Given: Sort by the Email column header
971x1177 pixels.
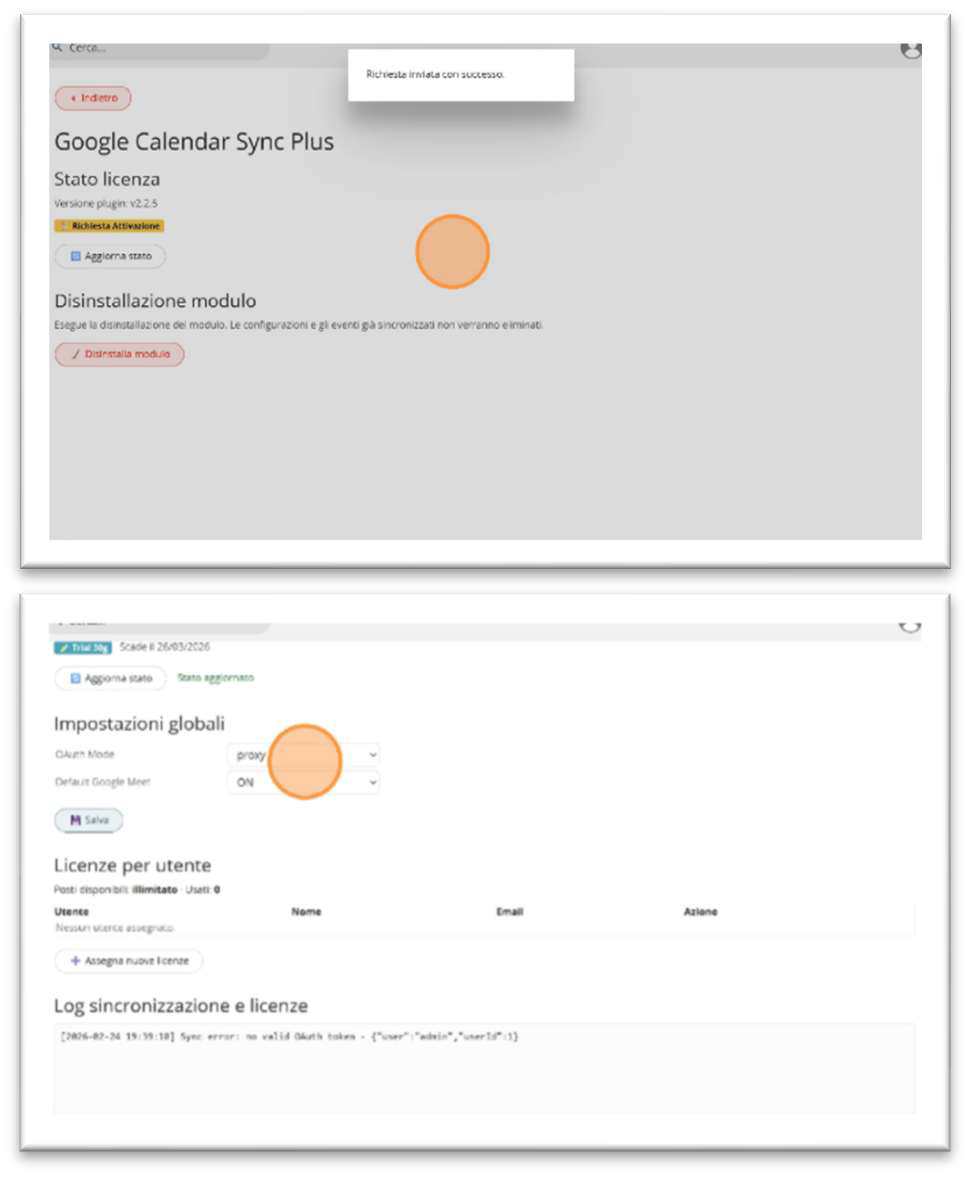Looking at the screenshot, I should pos(510,911).
